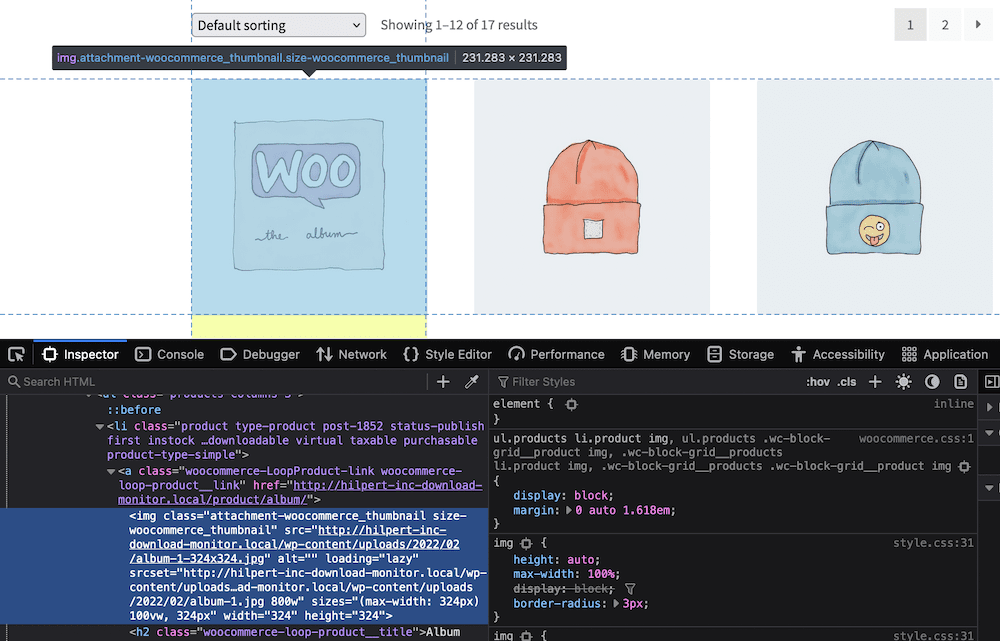Open the orange beanie product image
The height and width of the screenshot is (641, 1000).
coord(592,196)
